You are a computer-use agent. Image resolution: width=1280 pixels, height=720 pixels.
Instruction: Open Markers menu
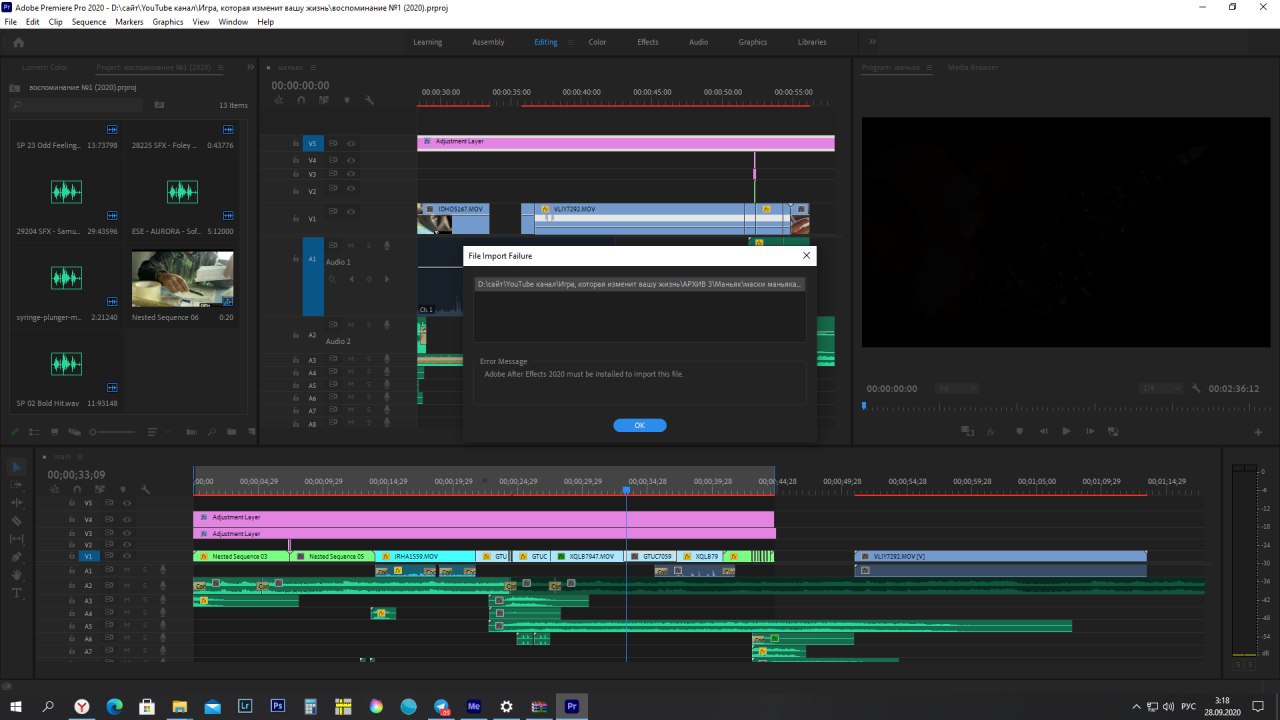pyautogui.click(x=129, y=21)
